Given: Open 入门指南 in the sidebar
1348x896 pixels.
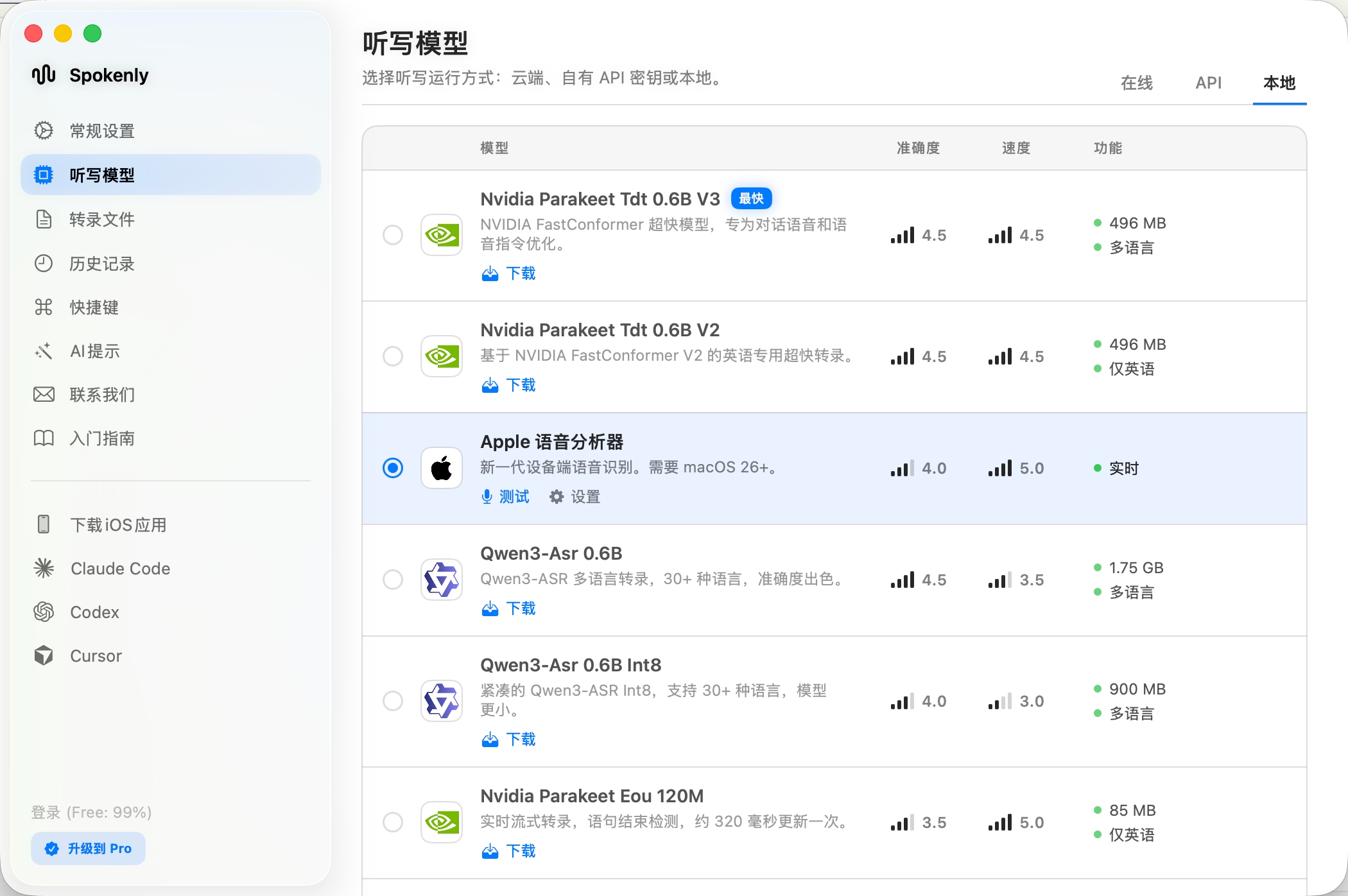Looking at the screenshot, I should point(171,438).
